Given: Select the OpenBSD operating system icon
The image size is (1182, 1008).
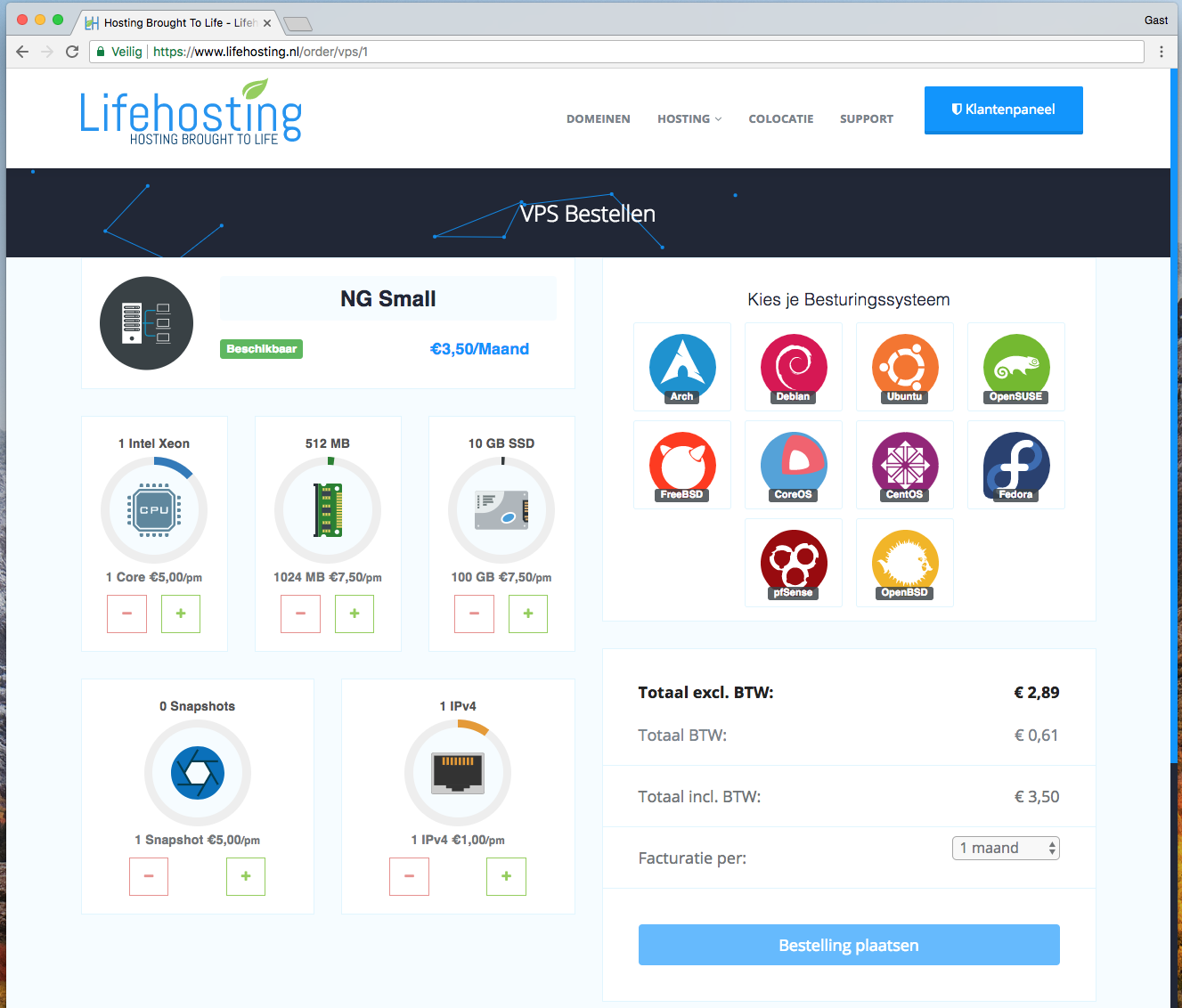Looking at the screenshot, I should pyautogui.click(x=905, y=563).
